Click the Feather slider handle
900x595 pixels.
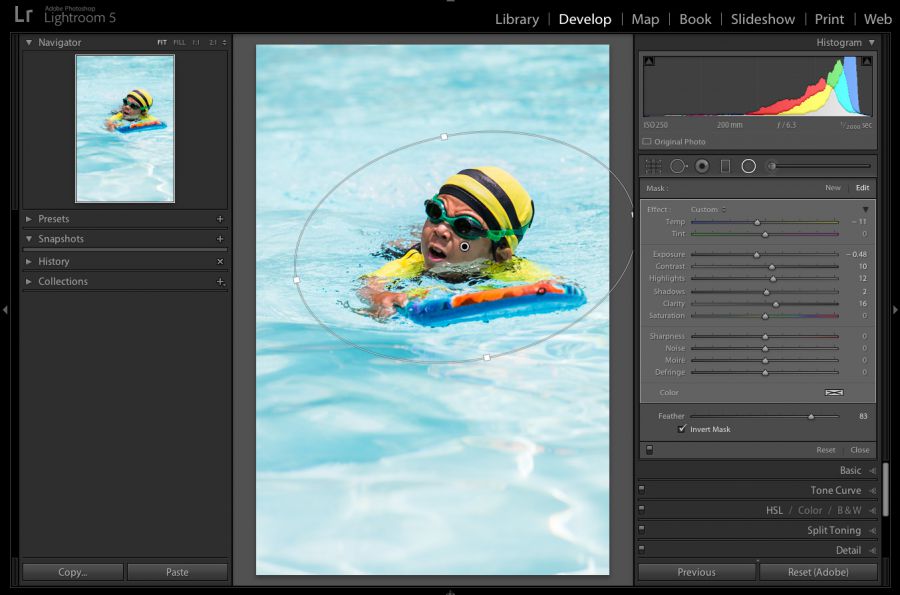pyautogui.click(x=810, y=416)
